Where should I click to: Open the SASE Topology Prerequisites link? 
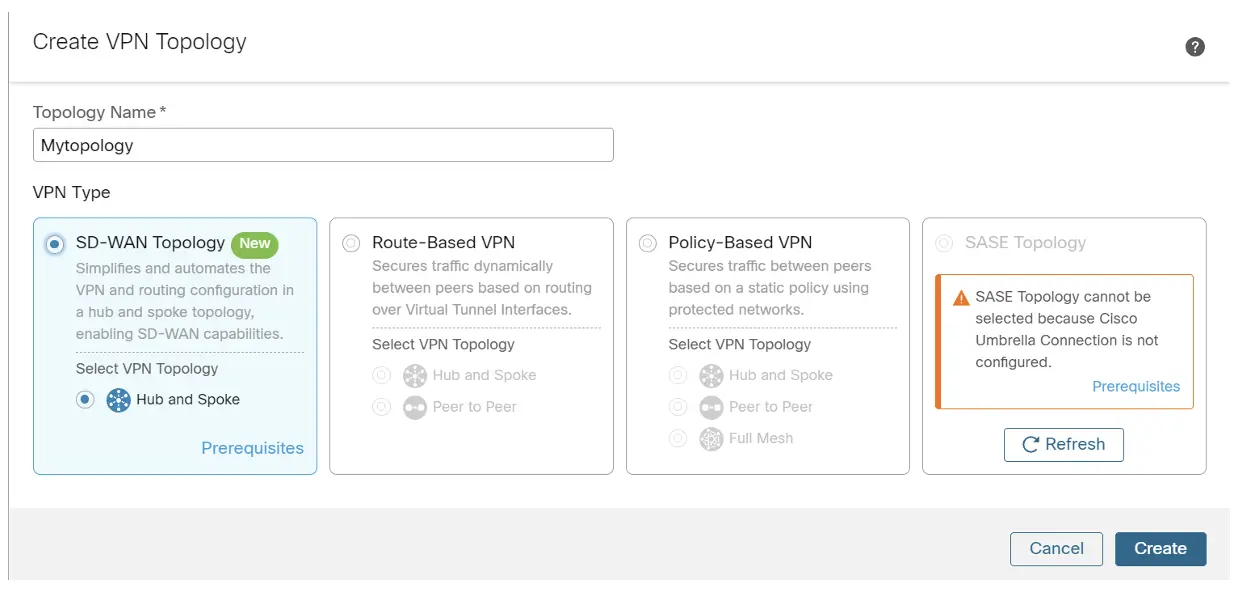coord(1135,386)
